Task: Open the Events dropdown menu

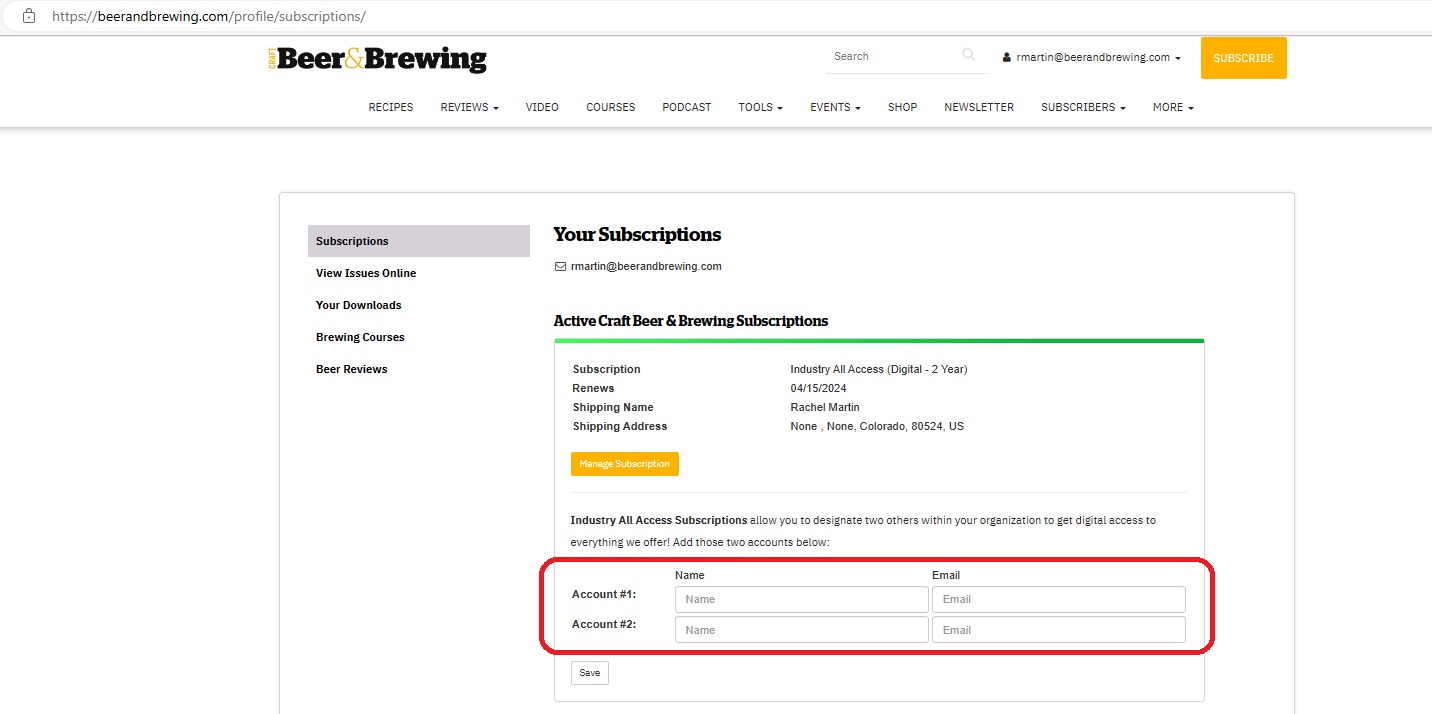Action: (835, 107)
